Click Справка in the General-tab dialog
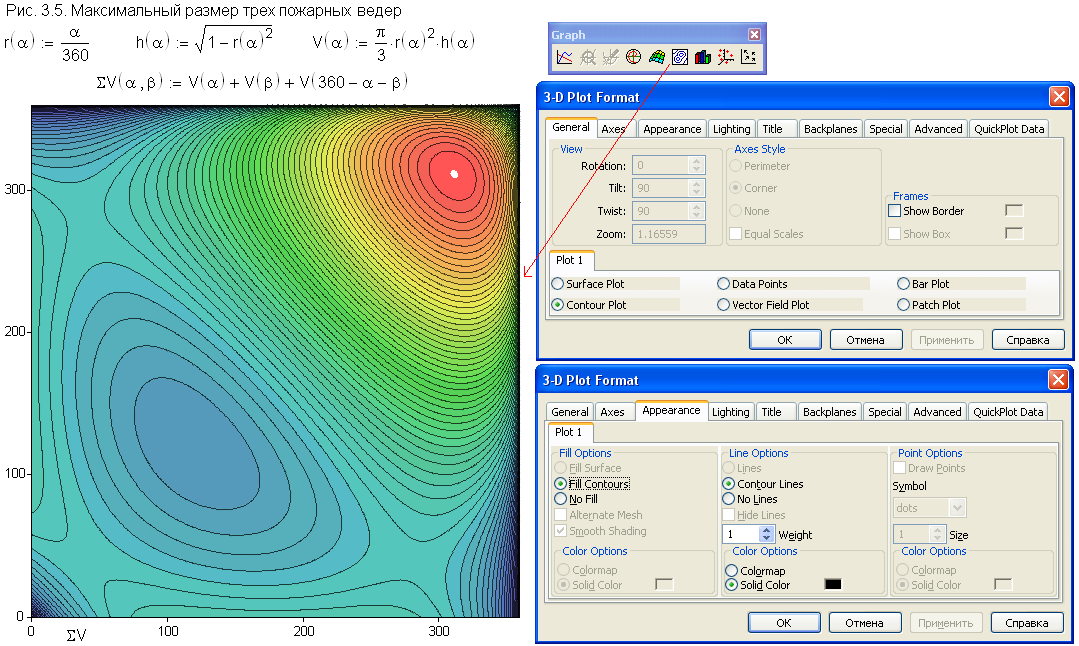Screen dimensions: 1079x646 click(x=1027, y=340)
